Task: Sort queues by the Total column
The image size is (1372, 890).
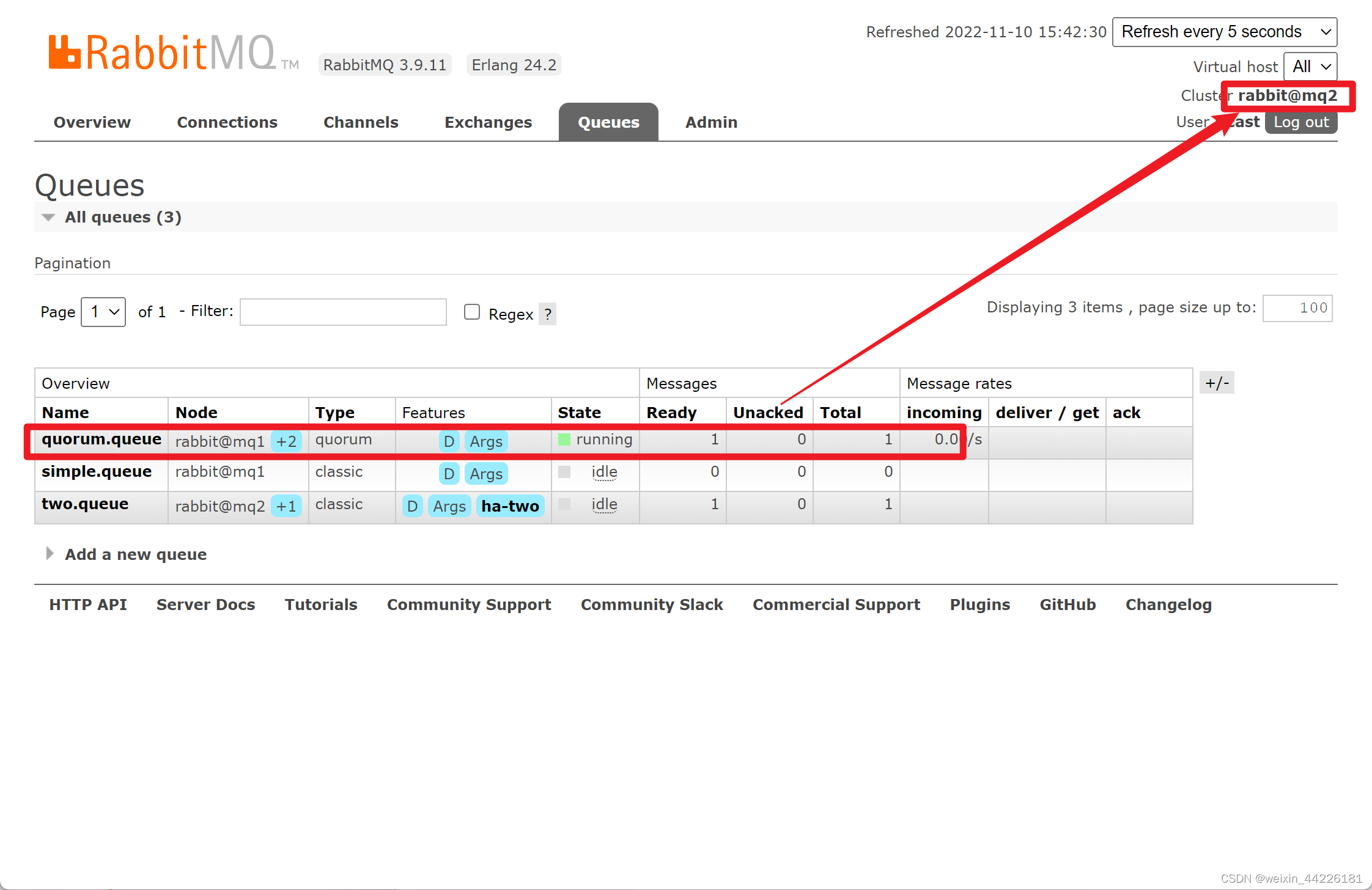Action: point(841,413)
